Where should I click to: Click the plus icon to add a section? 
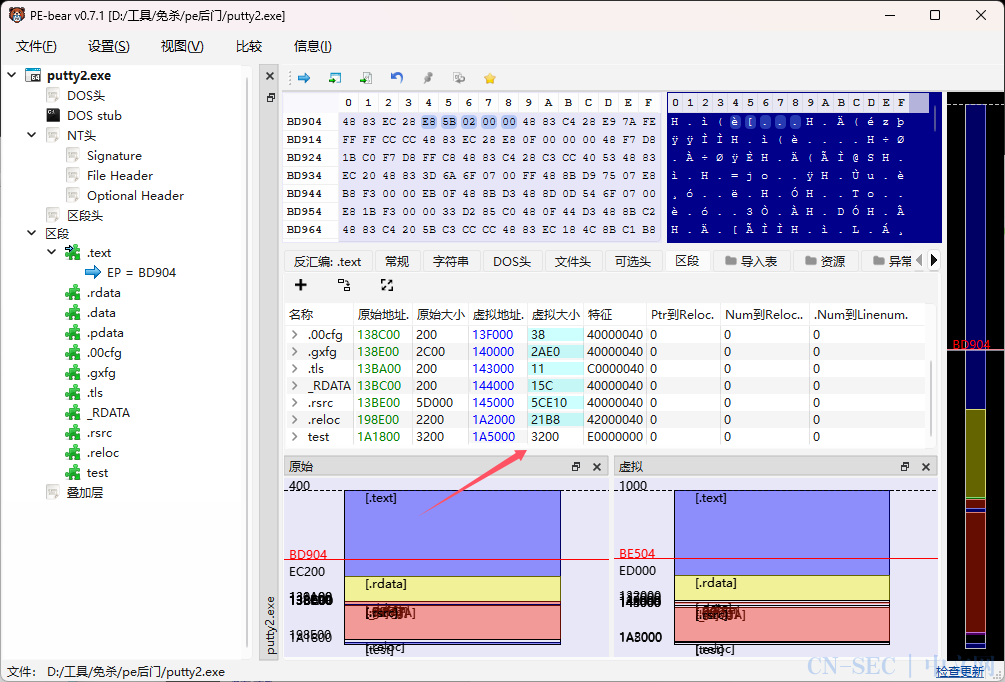(x=300, y=285)
